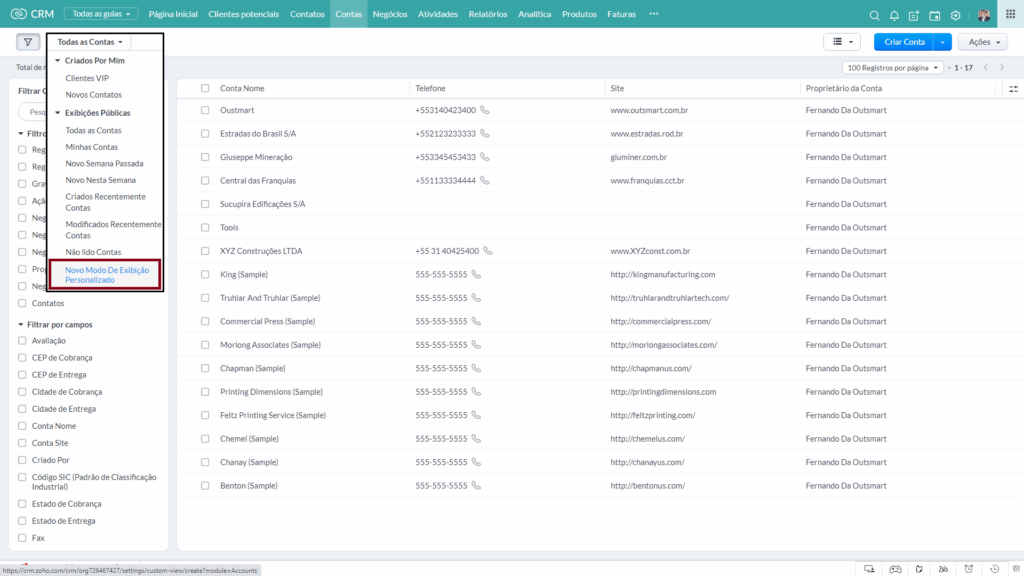This screenshot has width=1024, height=576.
Task: Toggle the filter funnel icon
Action: pos(28,42)
